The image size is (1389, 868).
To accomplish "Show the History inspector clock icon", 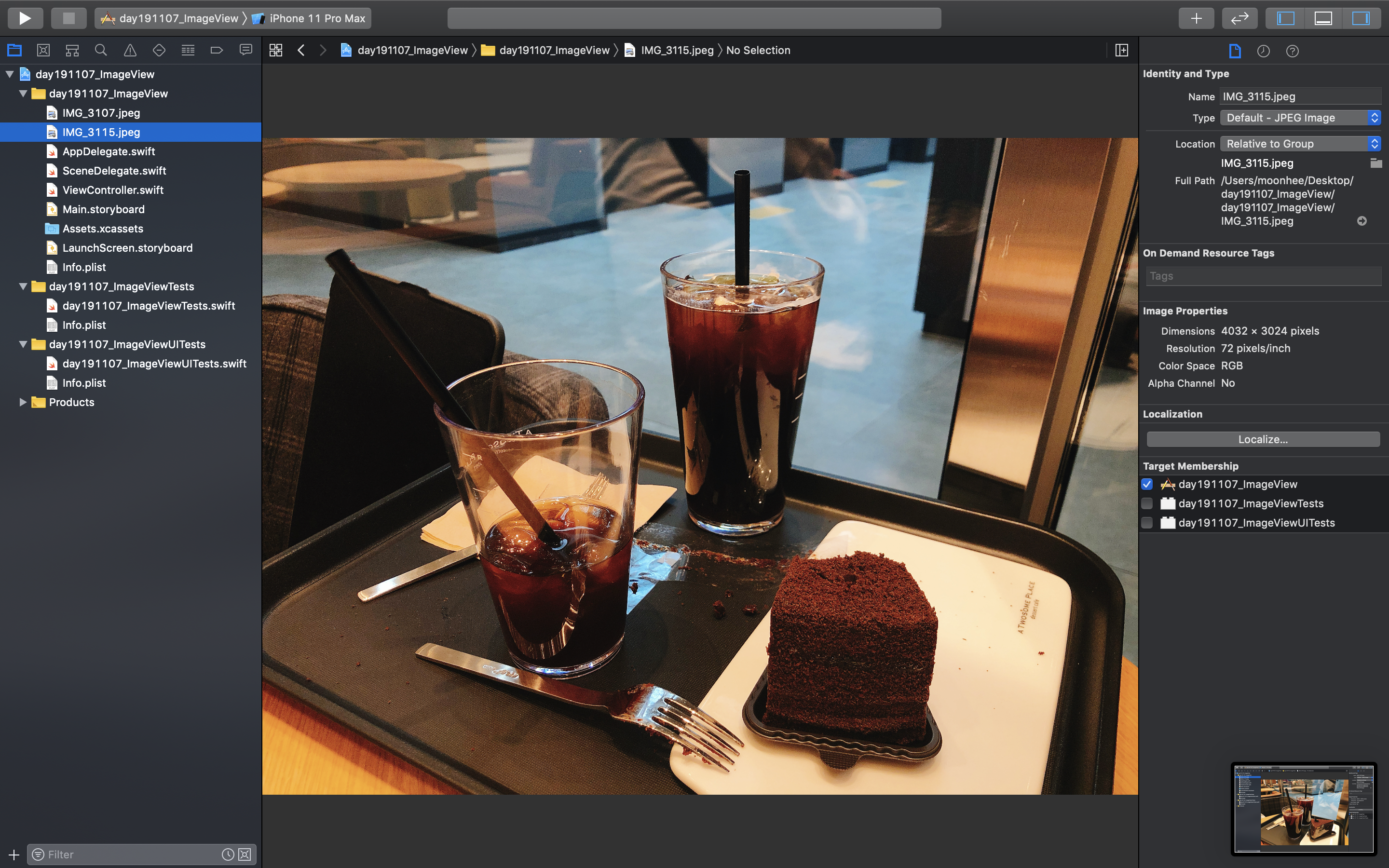I will click(x=1263, y=51).
